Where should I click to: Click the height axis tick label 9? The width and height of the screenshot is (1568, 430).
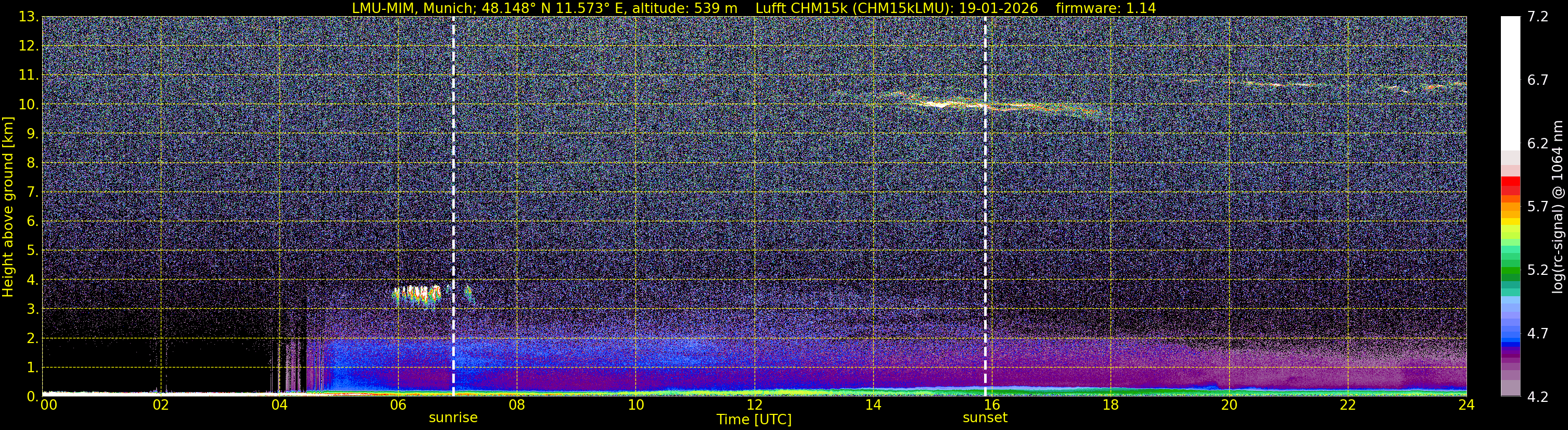(x=32, y=134)
